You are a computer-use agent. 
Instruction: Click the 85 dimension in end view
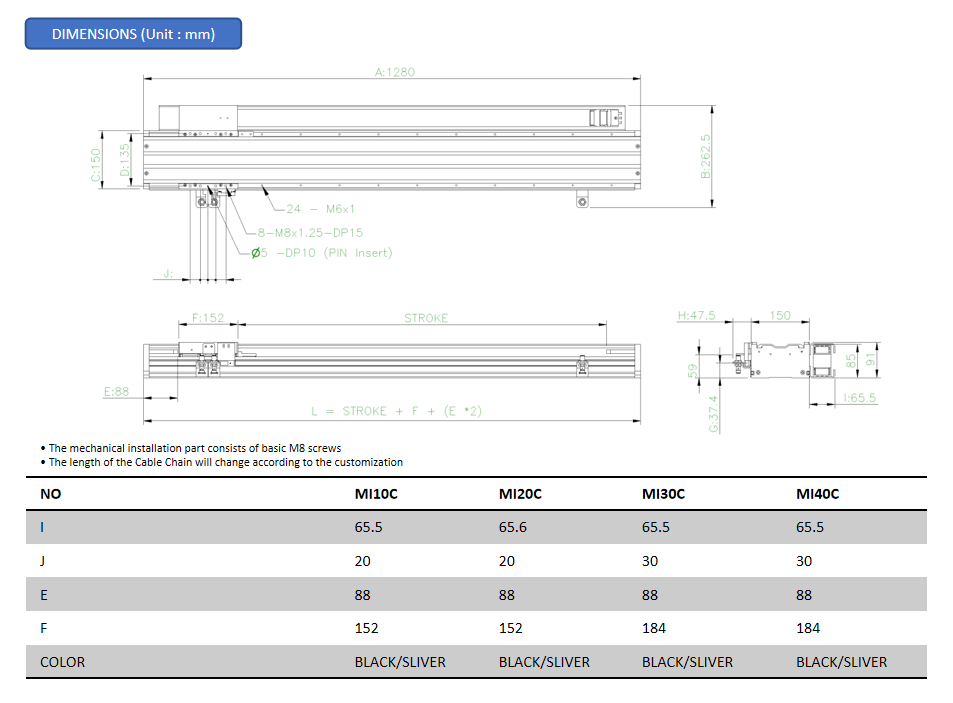[851, 360]
